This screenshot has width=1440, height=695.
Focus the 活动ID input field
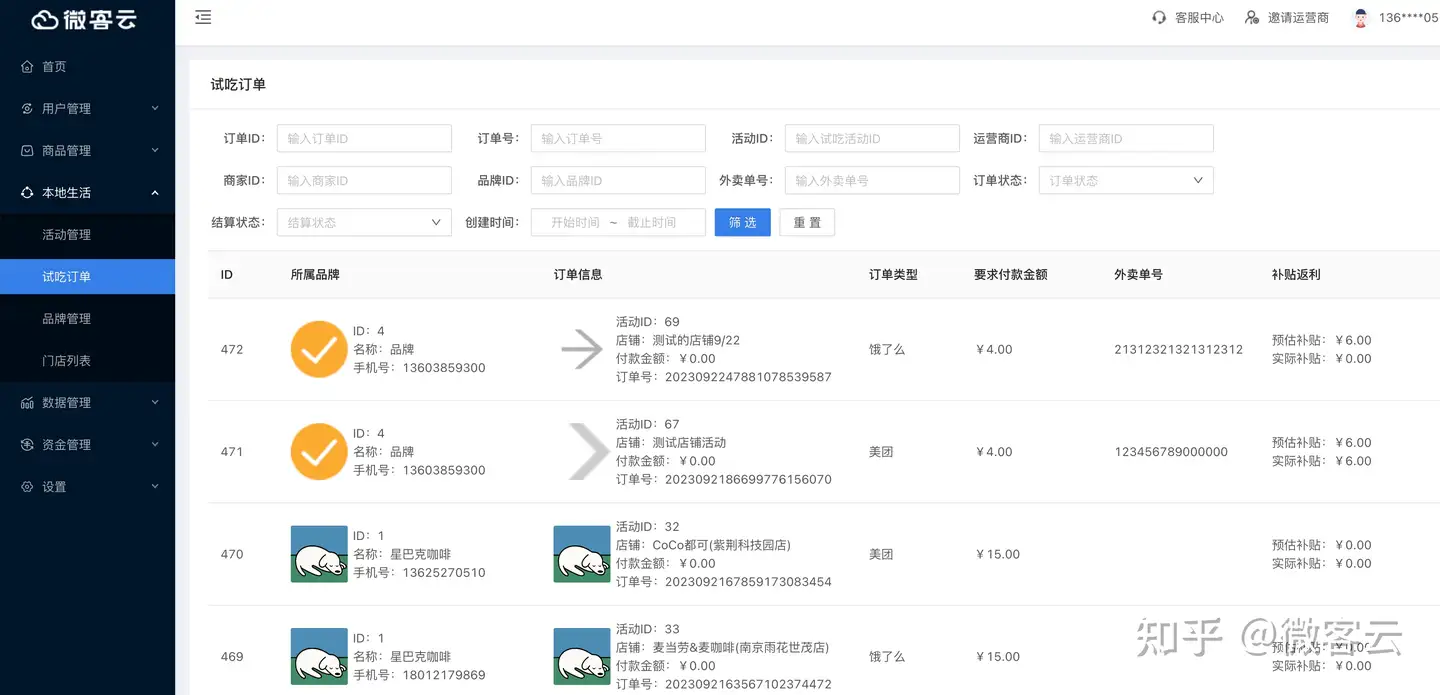click(x=872, y=138)
